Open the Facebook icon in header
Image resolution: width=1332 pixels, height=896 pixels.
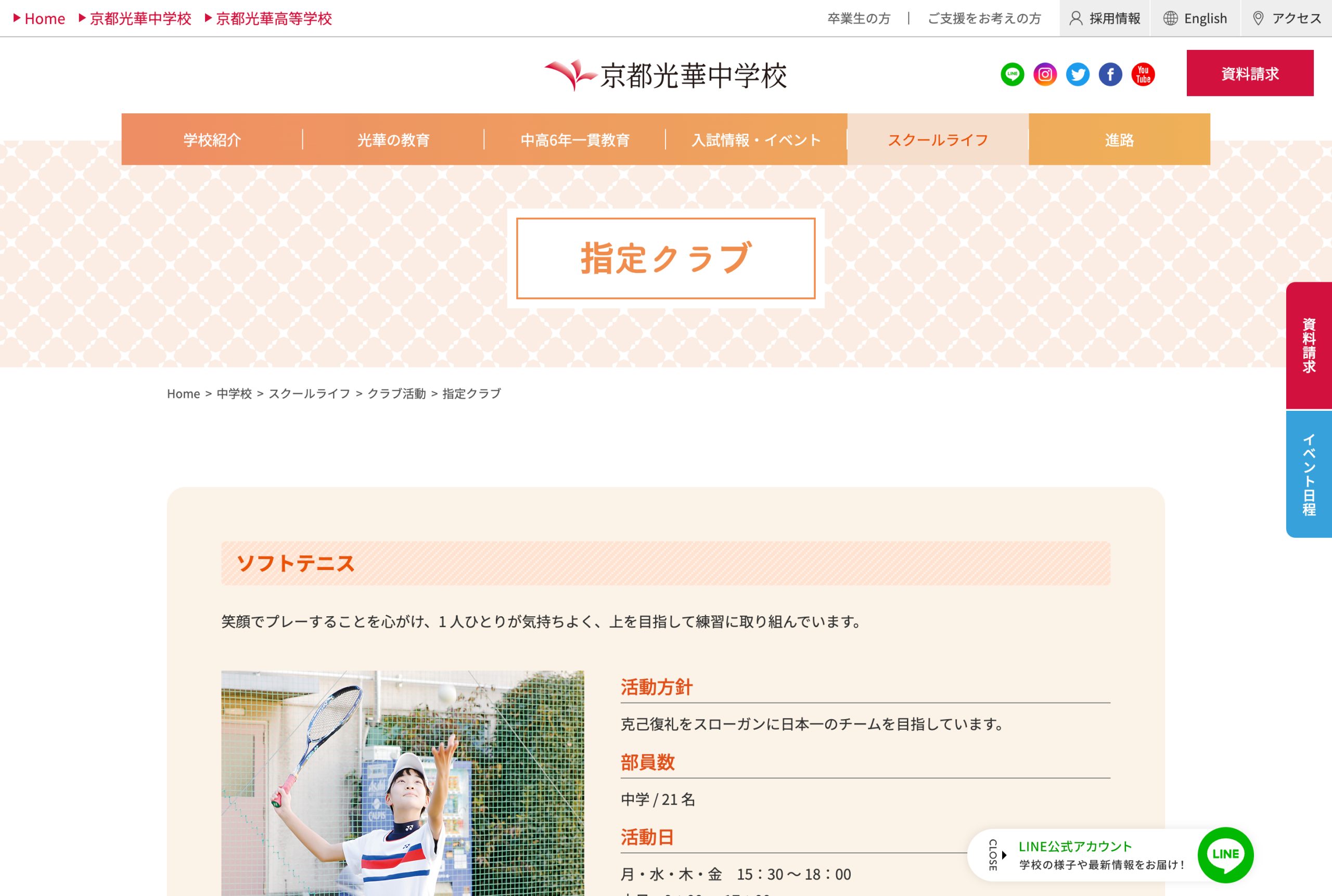[1110, 74]
